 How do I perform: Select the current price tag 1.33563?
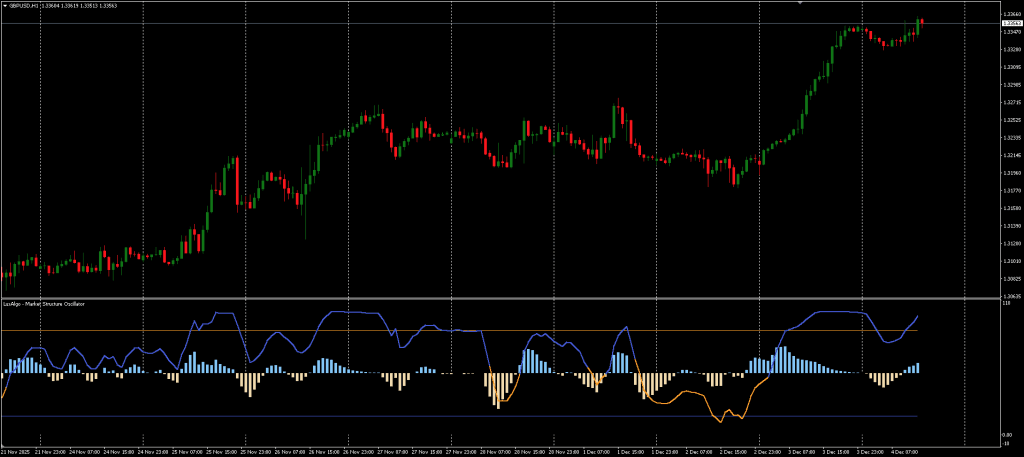point(1012,22)
